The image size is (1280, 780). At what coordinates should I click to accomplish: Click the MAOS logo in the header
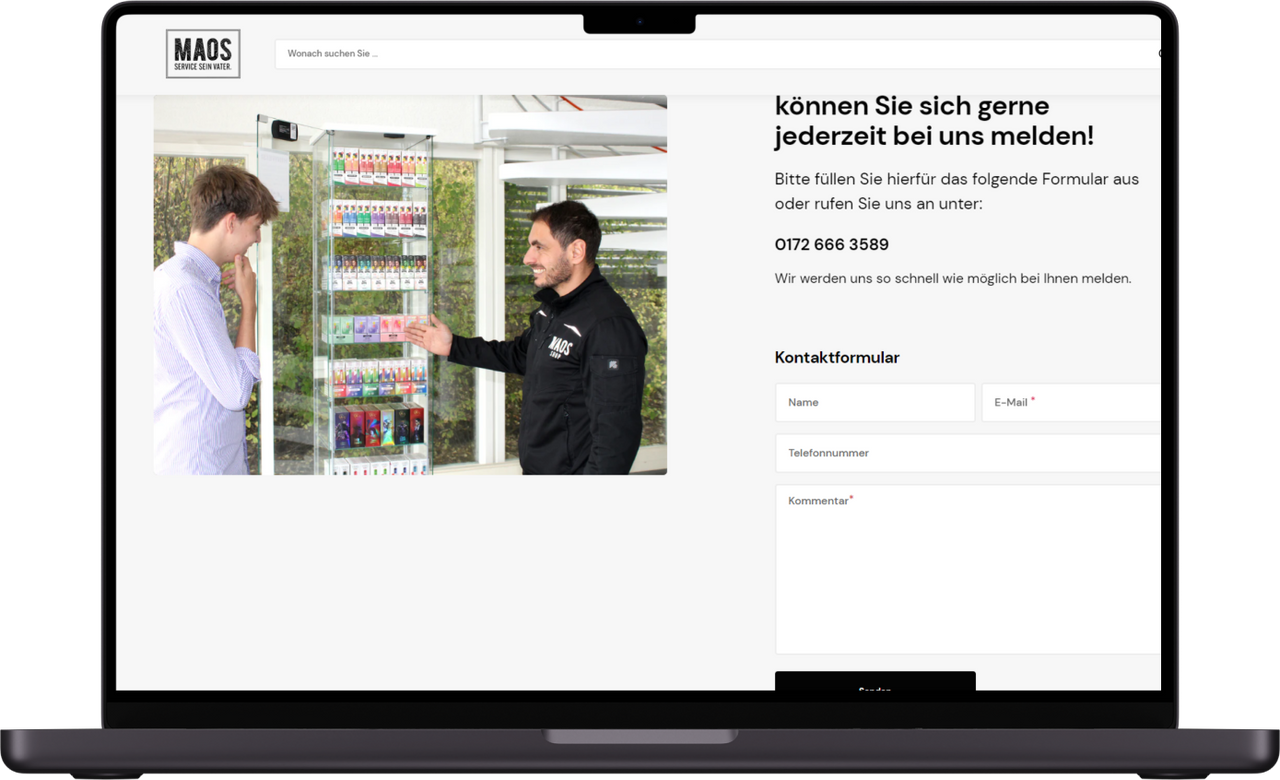(203, 54)
